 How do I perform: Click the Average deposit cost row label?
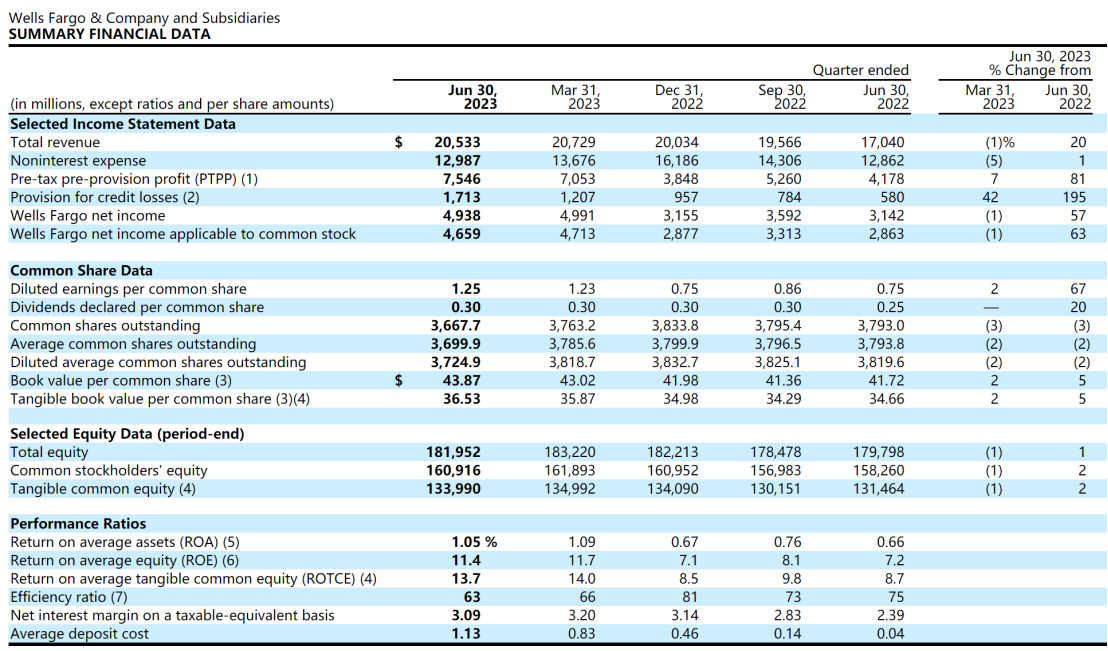click(81, 633)
